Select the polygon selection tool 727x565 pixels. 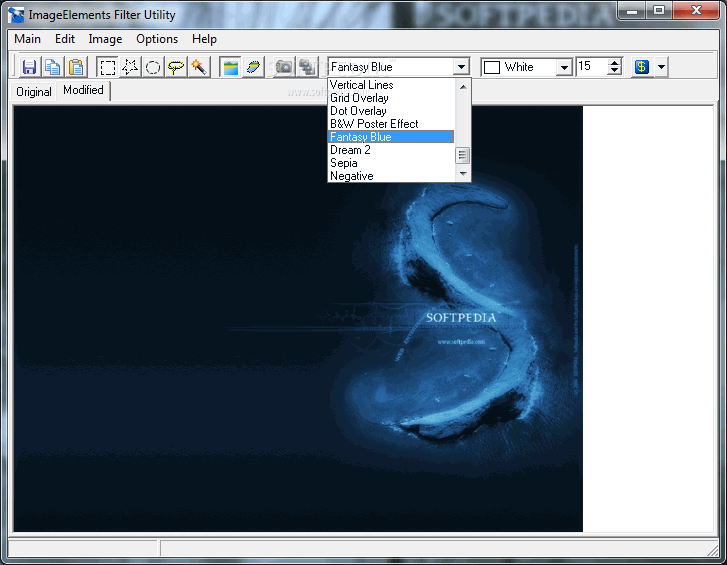[x=130, y=67]
